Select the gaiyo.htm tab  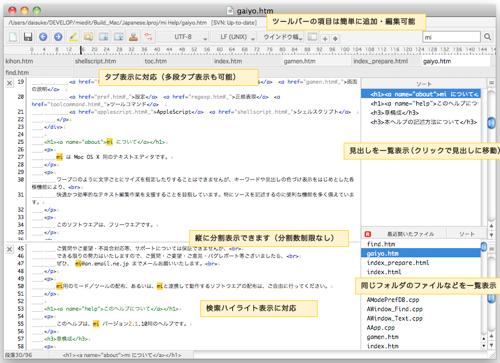(x=456, y=61)
